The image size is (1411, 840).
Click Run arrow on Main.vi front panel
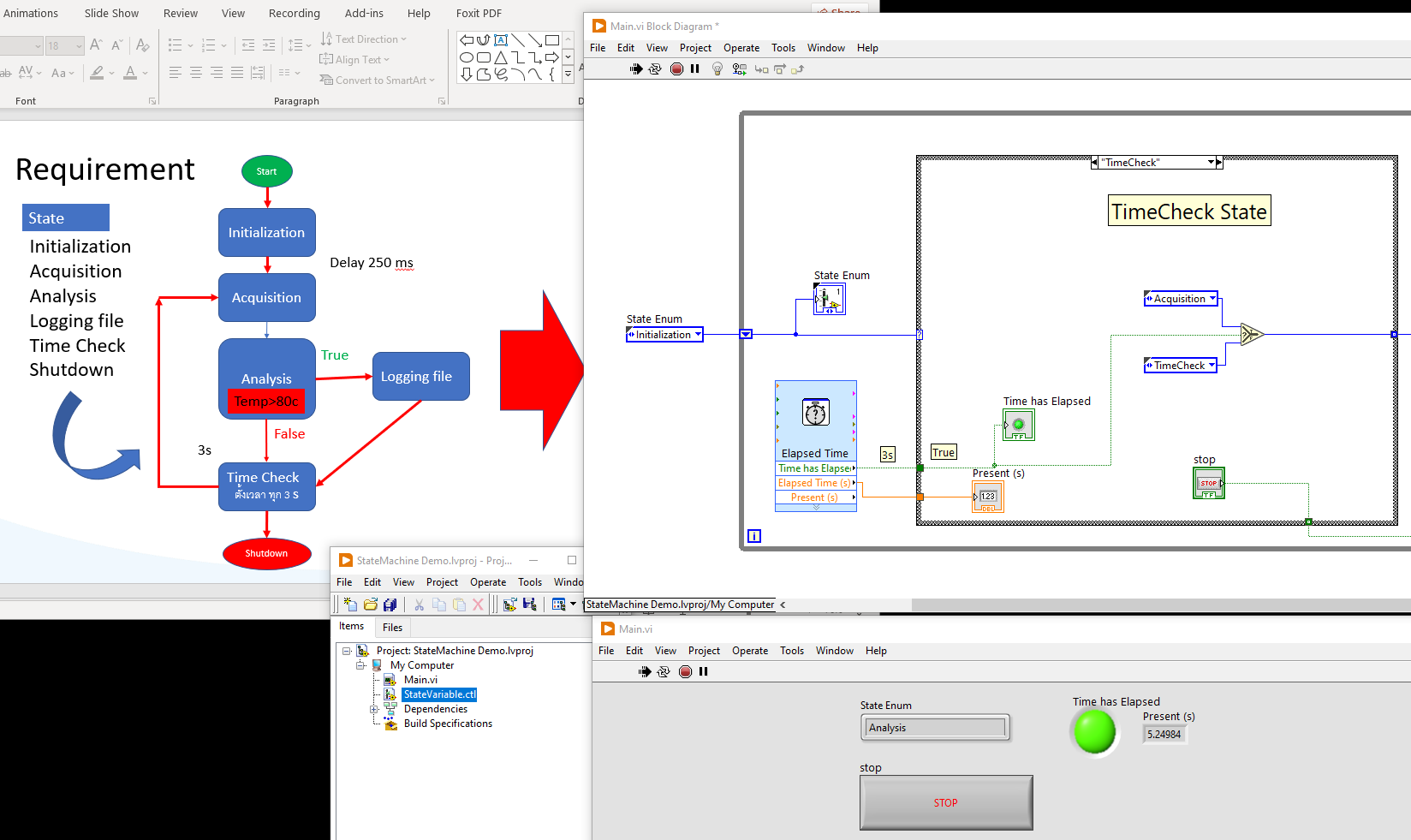(644, 671)
